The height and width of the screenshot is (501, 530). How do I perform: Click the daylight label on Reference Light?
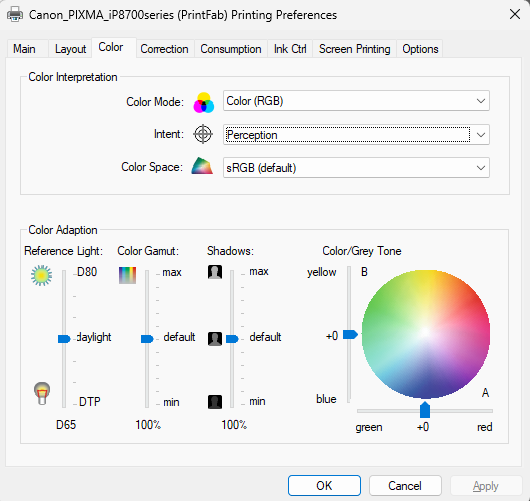coord(94,337)
